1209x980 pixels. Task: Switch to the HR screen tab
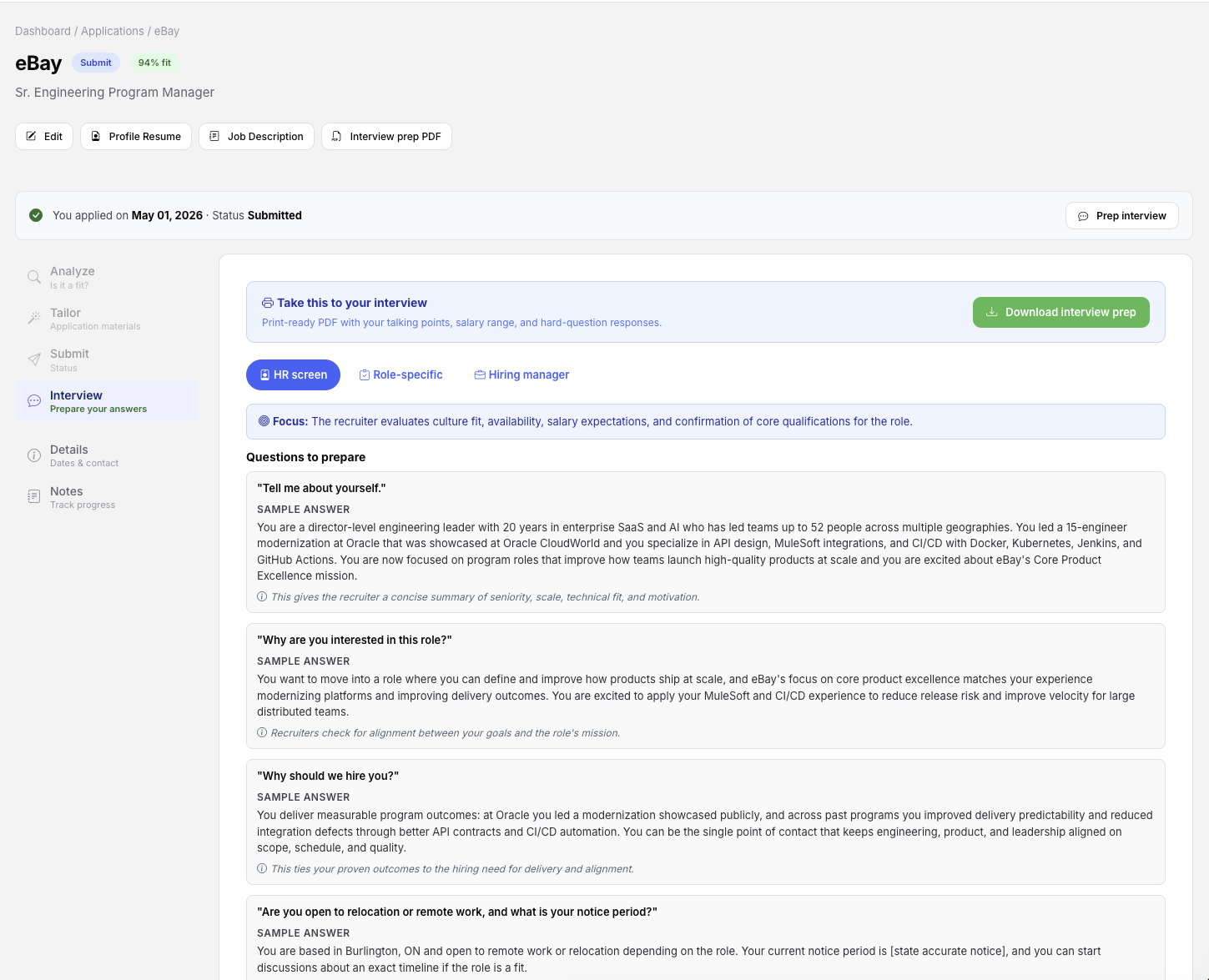[293, 374]
